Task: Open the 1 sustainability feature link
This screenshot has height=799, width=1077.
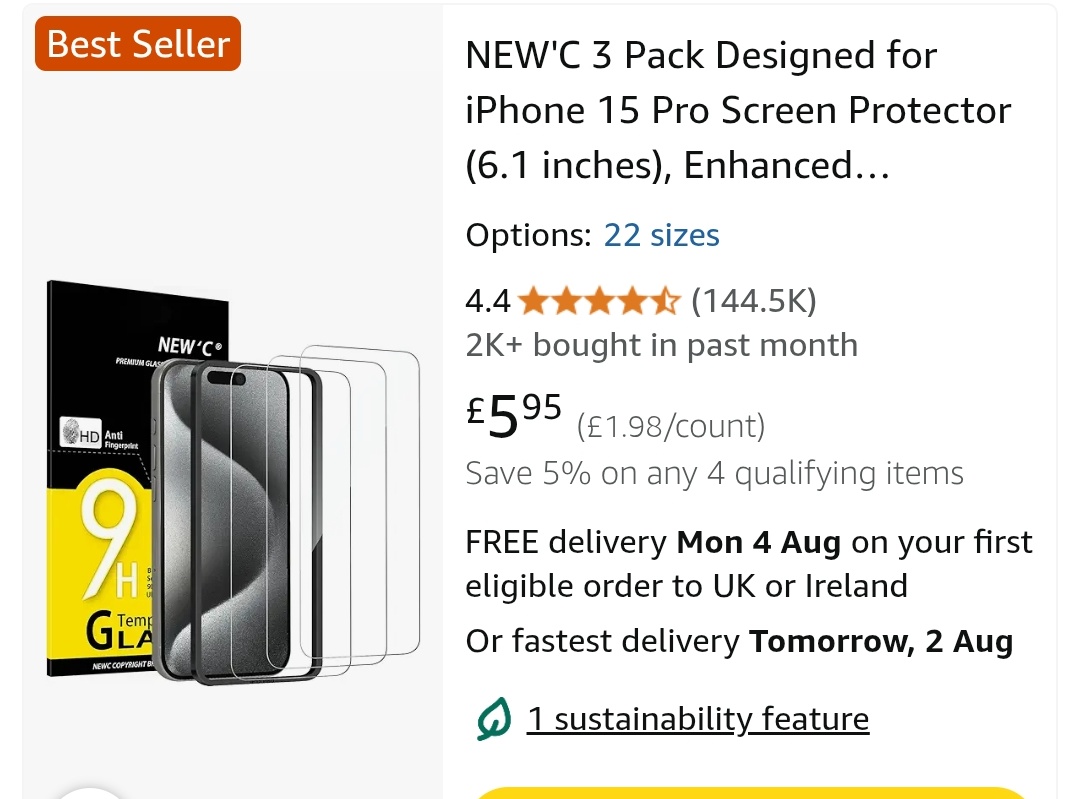Action: coord(698,719)
